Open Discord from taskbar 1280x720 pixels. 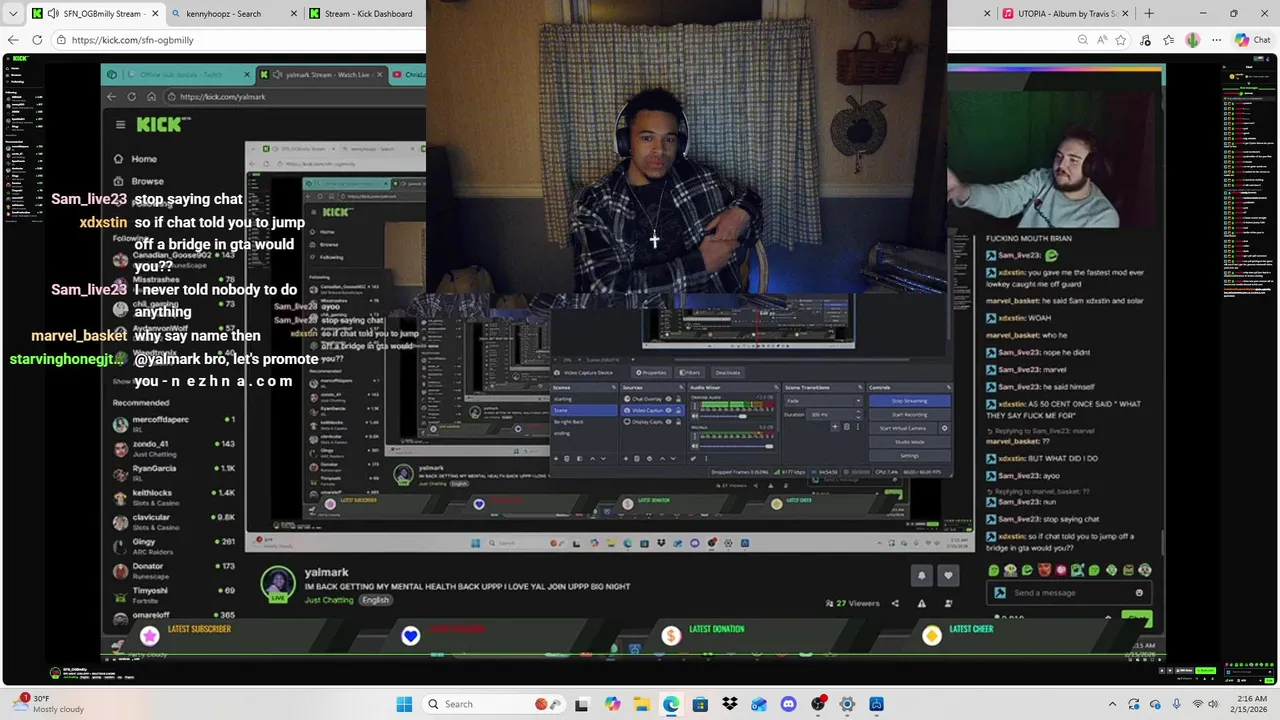(788, 704)
